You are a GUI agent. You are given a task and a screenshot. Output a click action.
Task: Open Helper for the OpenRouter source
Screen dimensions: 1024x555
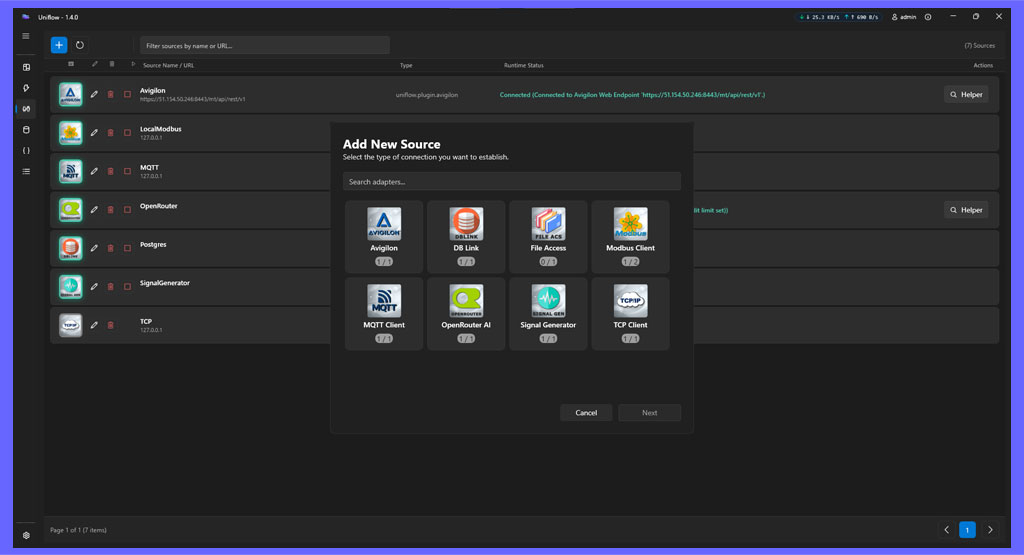coord(966,210)
